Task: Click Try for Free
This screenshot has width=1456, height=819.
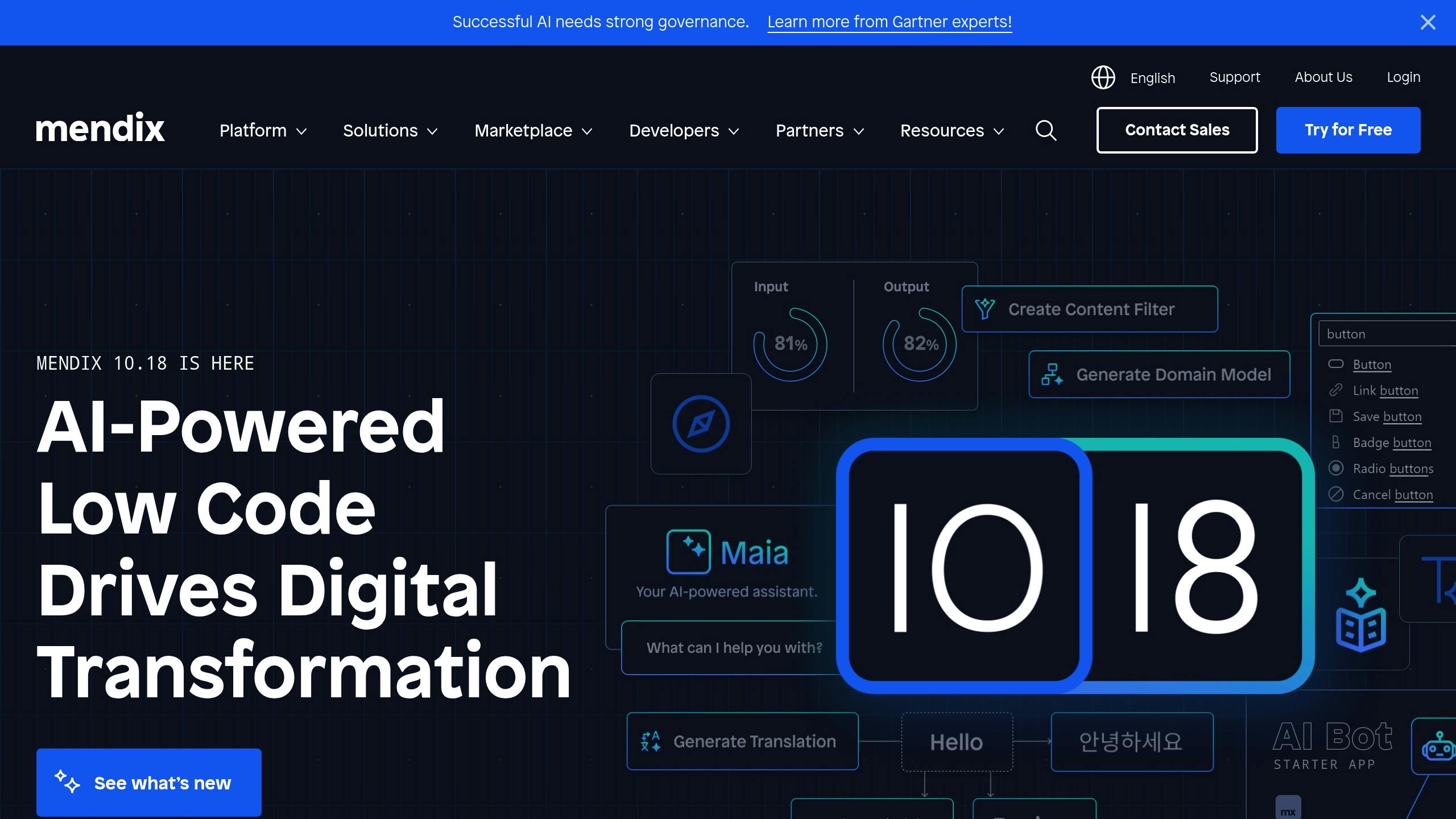Action: 1348,130
